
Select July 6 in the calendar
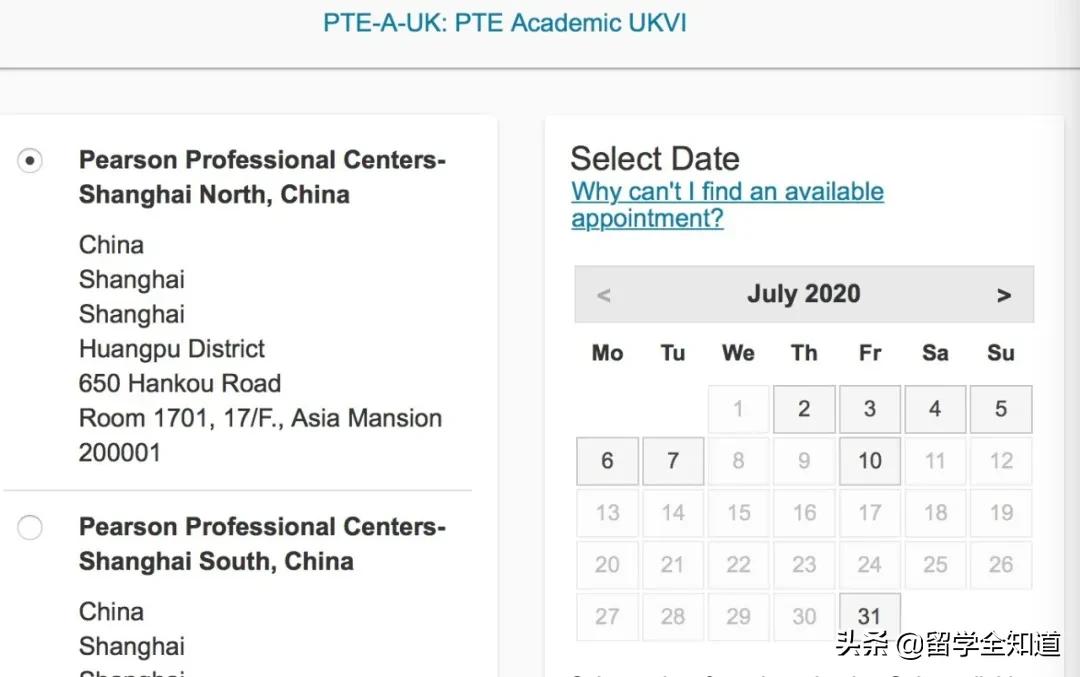click(x=607, y=461)
